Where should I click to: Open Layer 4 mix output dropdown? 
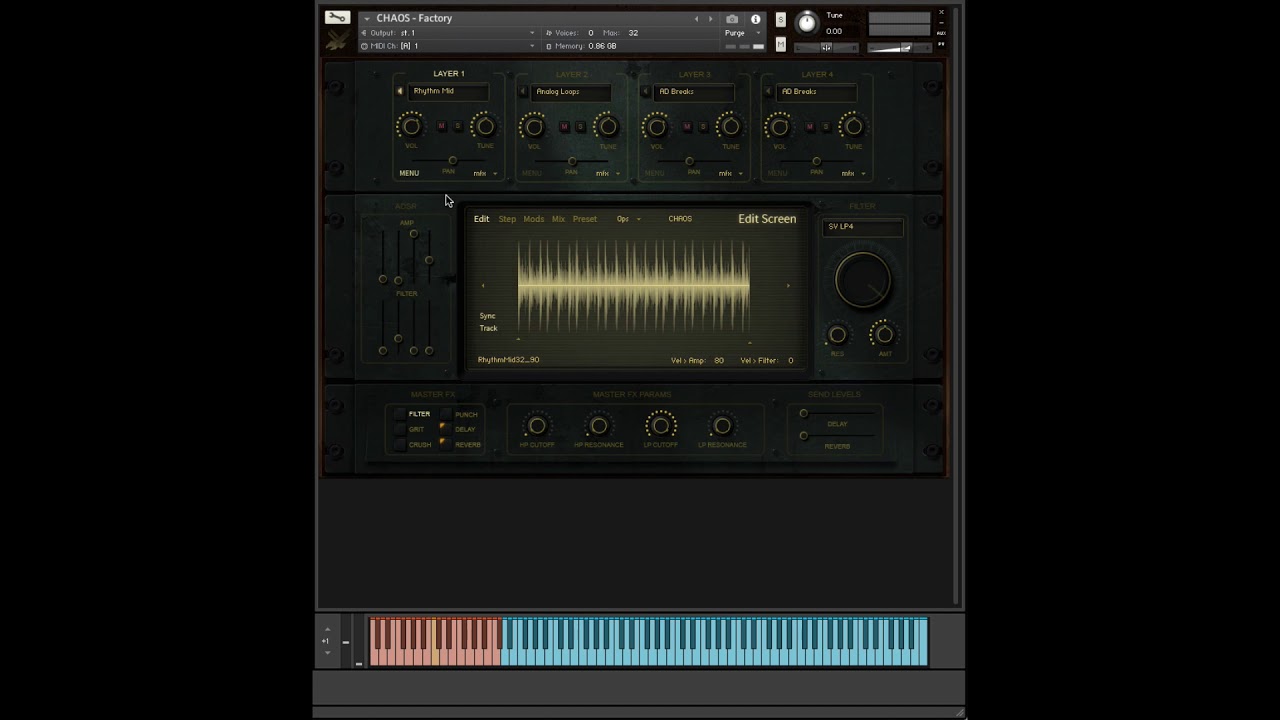click(x=854, y=173)
